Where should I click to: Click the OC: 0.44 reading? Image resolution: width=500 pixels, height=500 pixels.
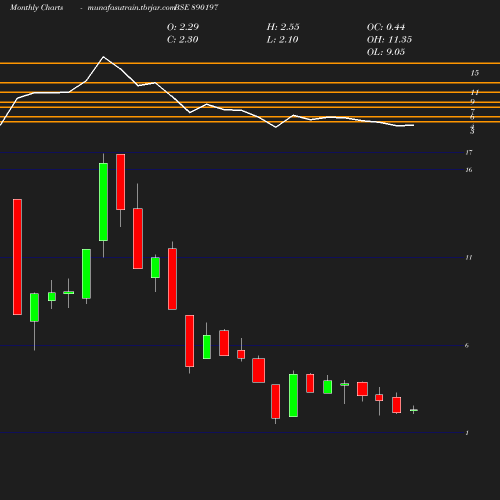[386, 27]
